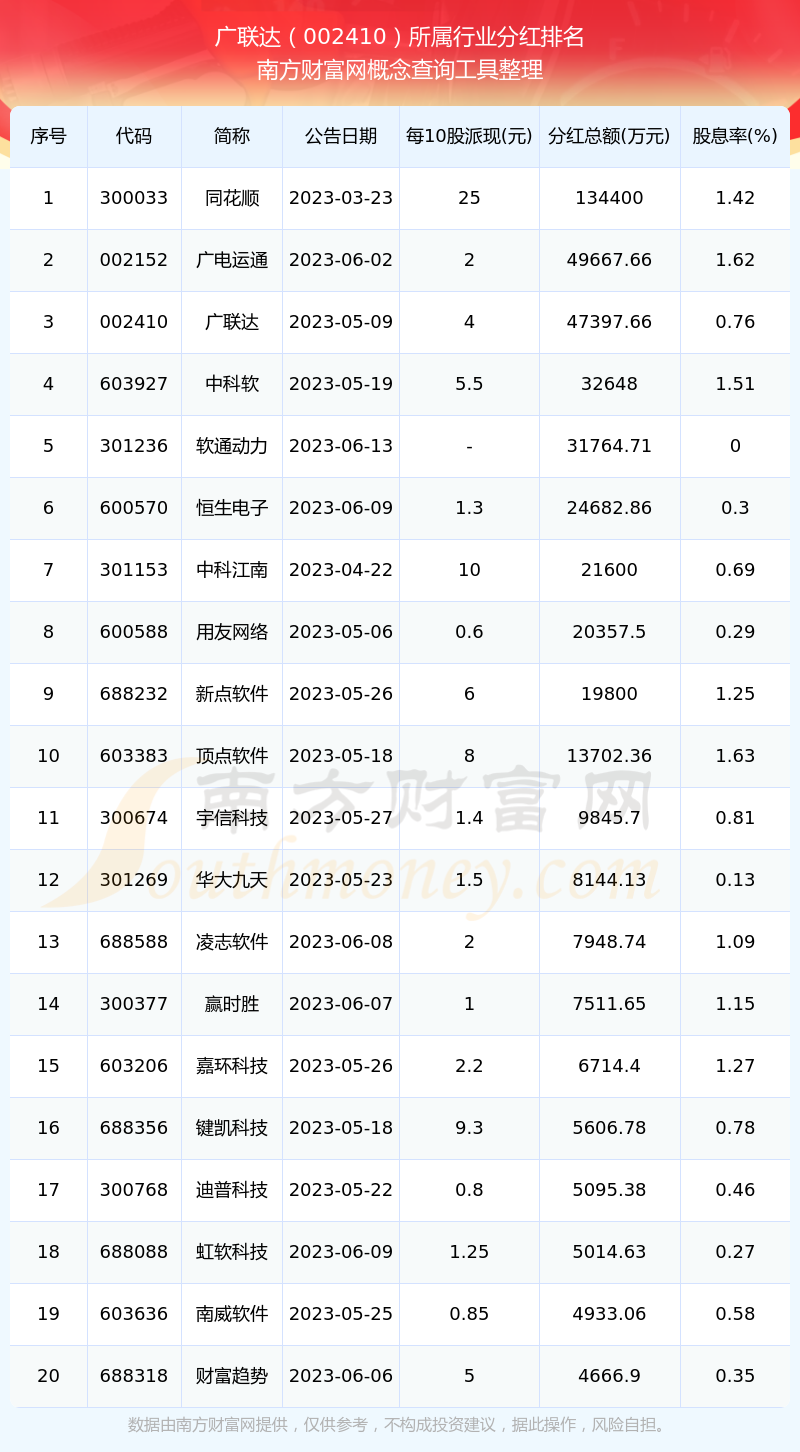This screenshot has width=800, height=1452.
Task: Click stock code 600588
Action: (134, 632)
